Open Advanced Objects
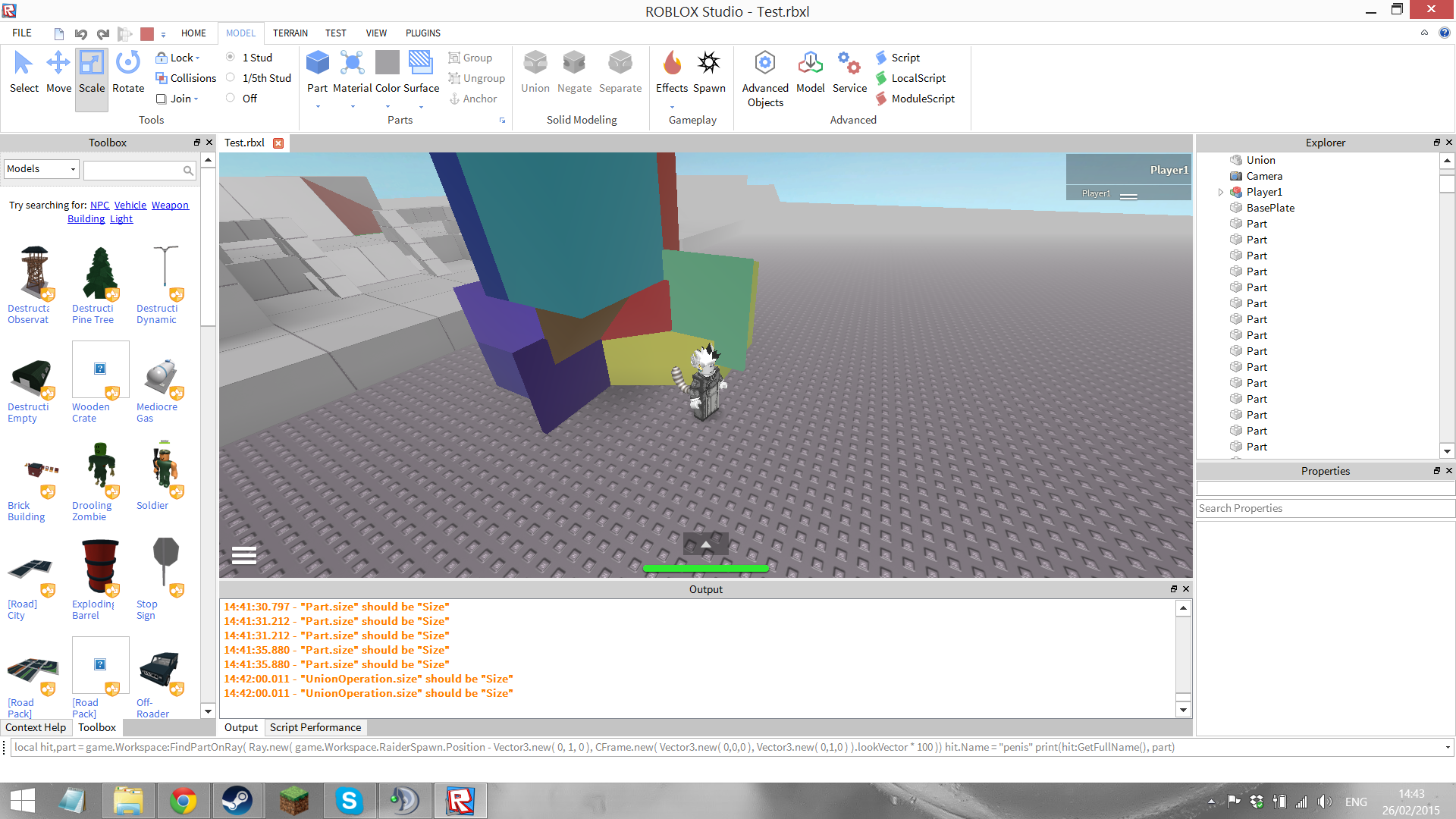The height and width of the screenshot is (819, 1456). point(765,79)
